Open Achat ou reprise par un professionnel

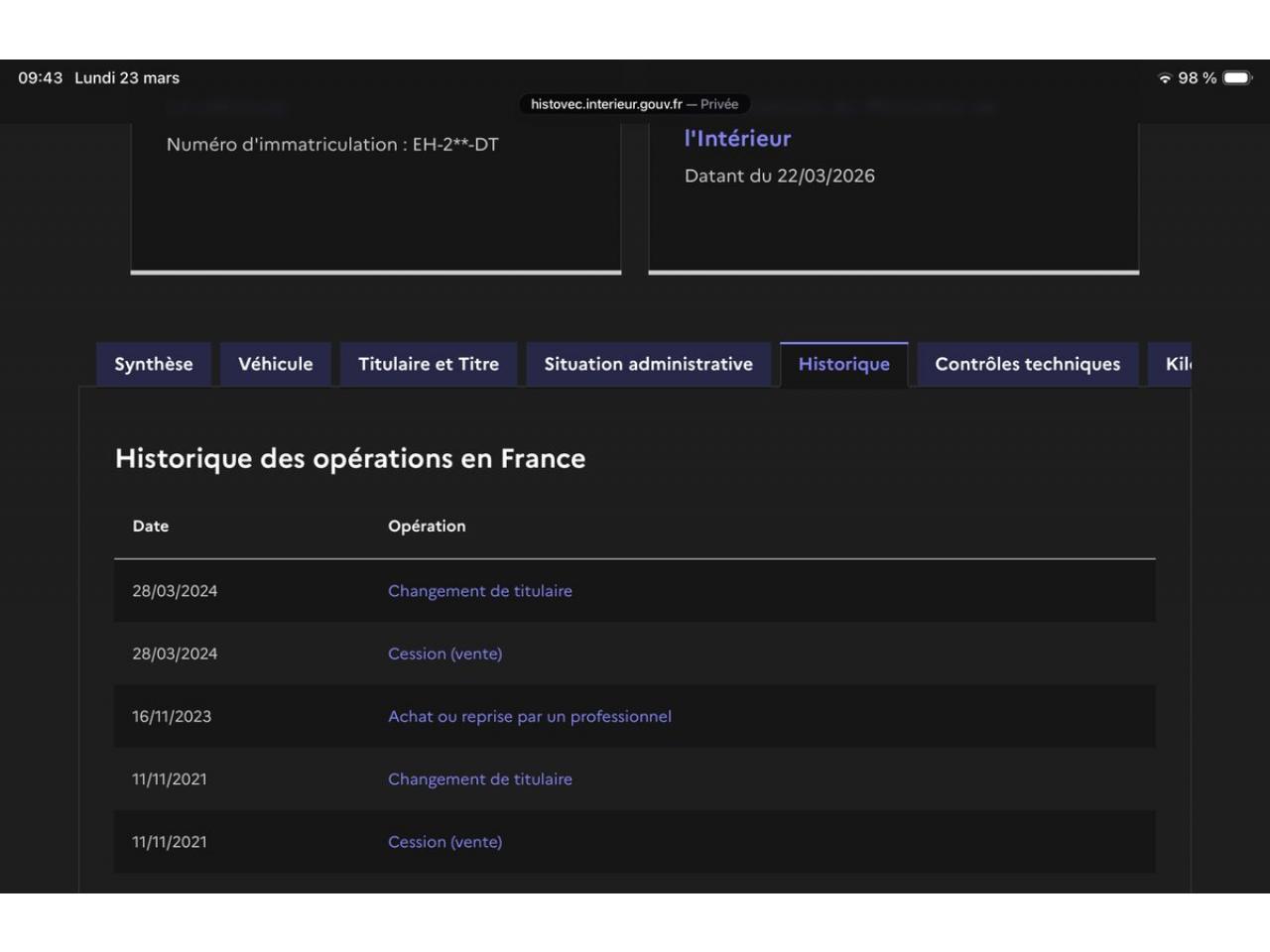point(529,716)
